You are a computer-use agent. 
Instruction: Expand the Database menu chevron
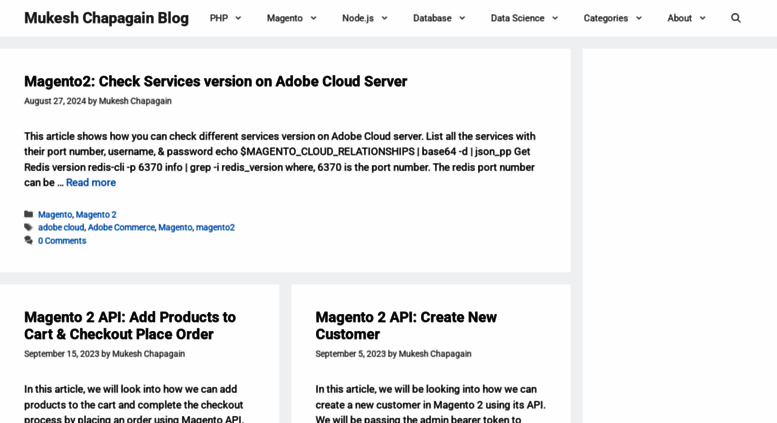tap(462, 18)
